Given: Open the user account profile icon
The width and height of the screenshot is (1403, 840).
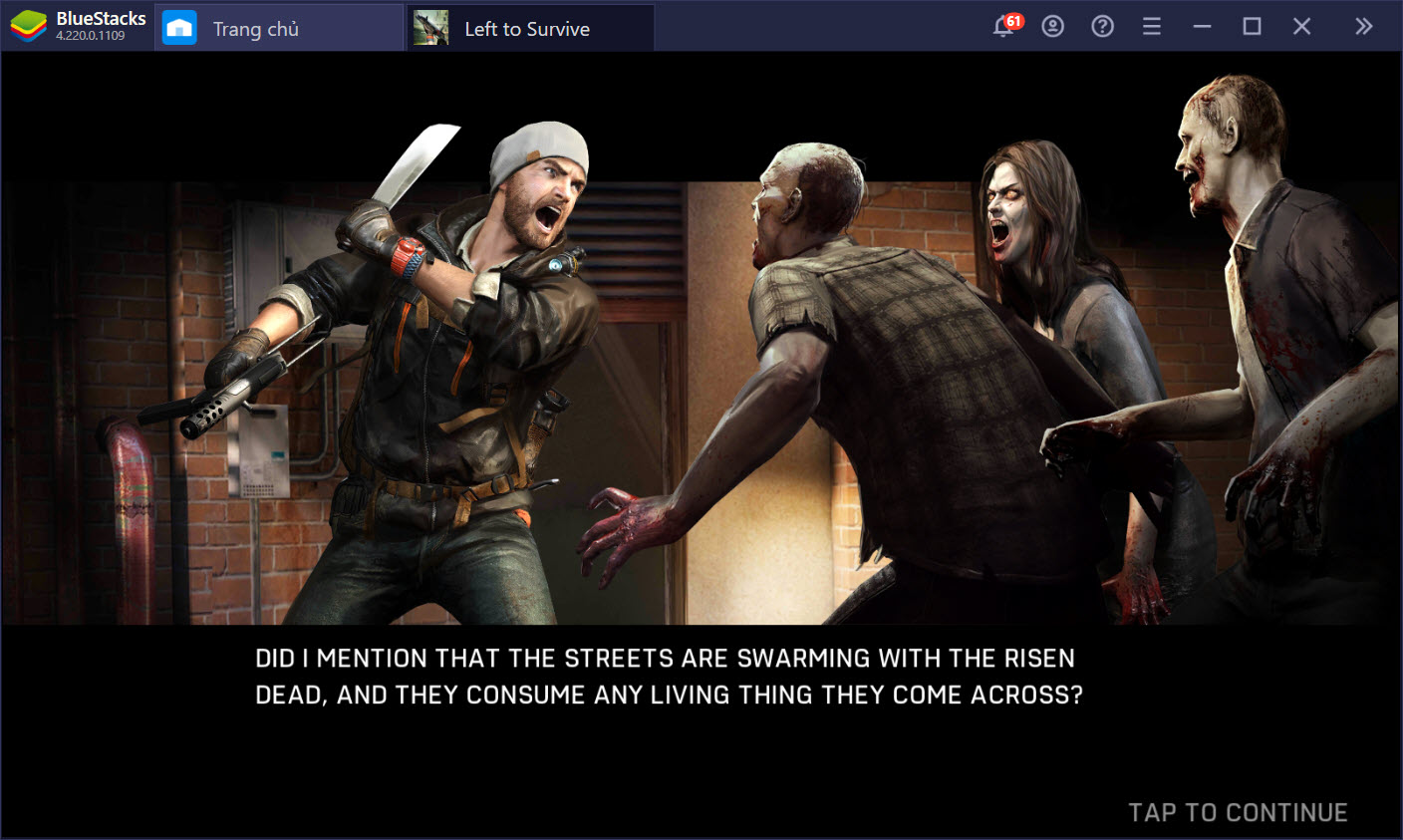Looking at the screenshot, I should 1052,27.
